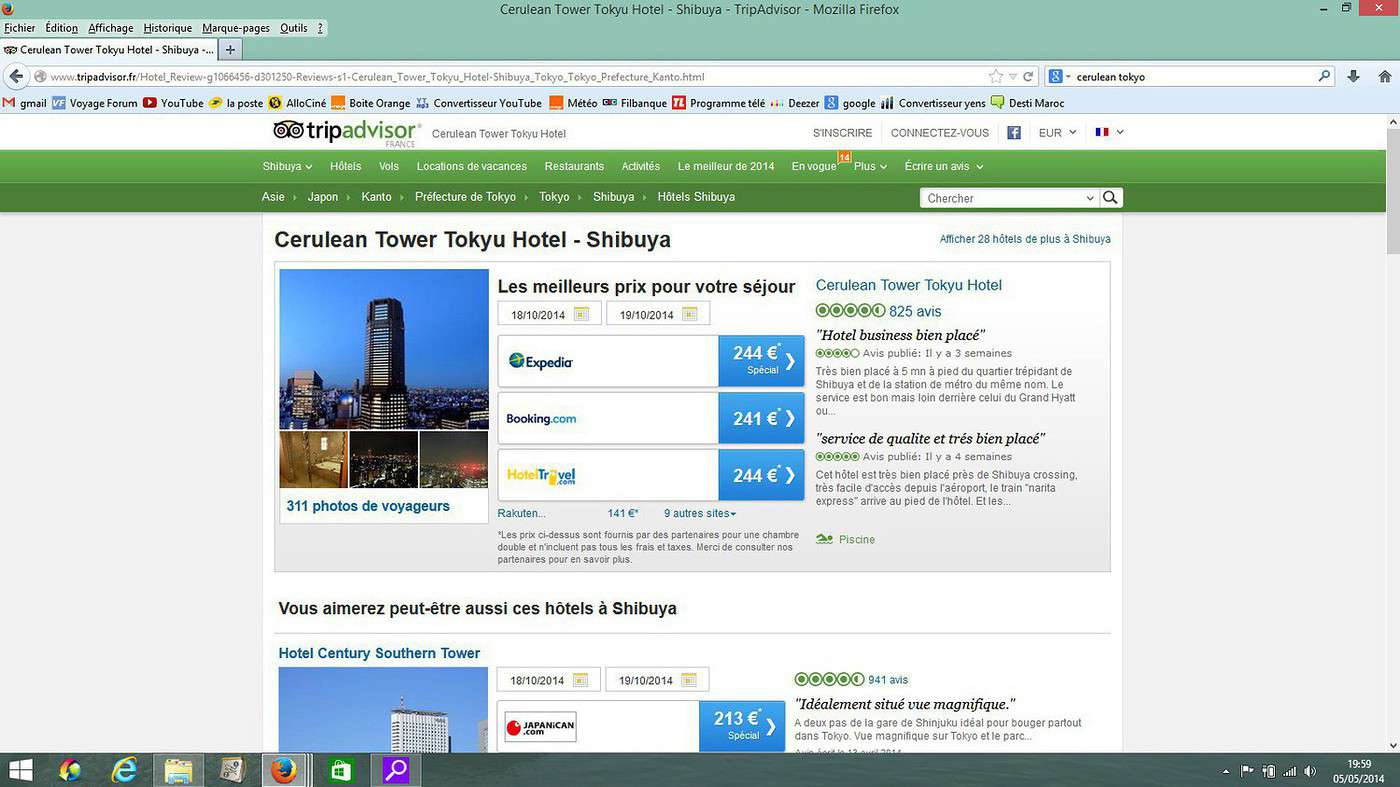Open the EUR currency dropdown
The height and width of the screenshot is (787, 1400).
(x=1057, y=132)
